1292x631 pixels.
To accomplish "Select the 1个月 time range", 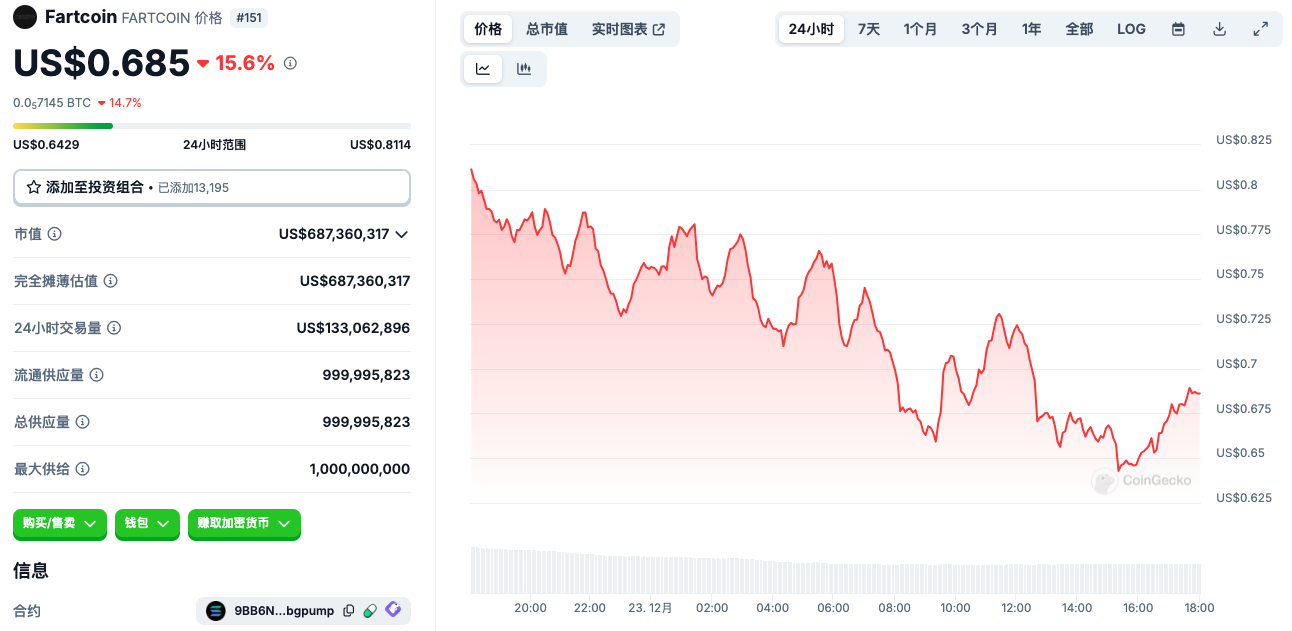I will 920,29.
